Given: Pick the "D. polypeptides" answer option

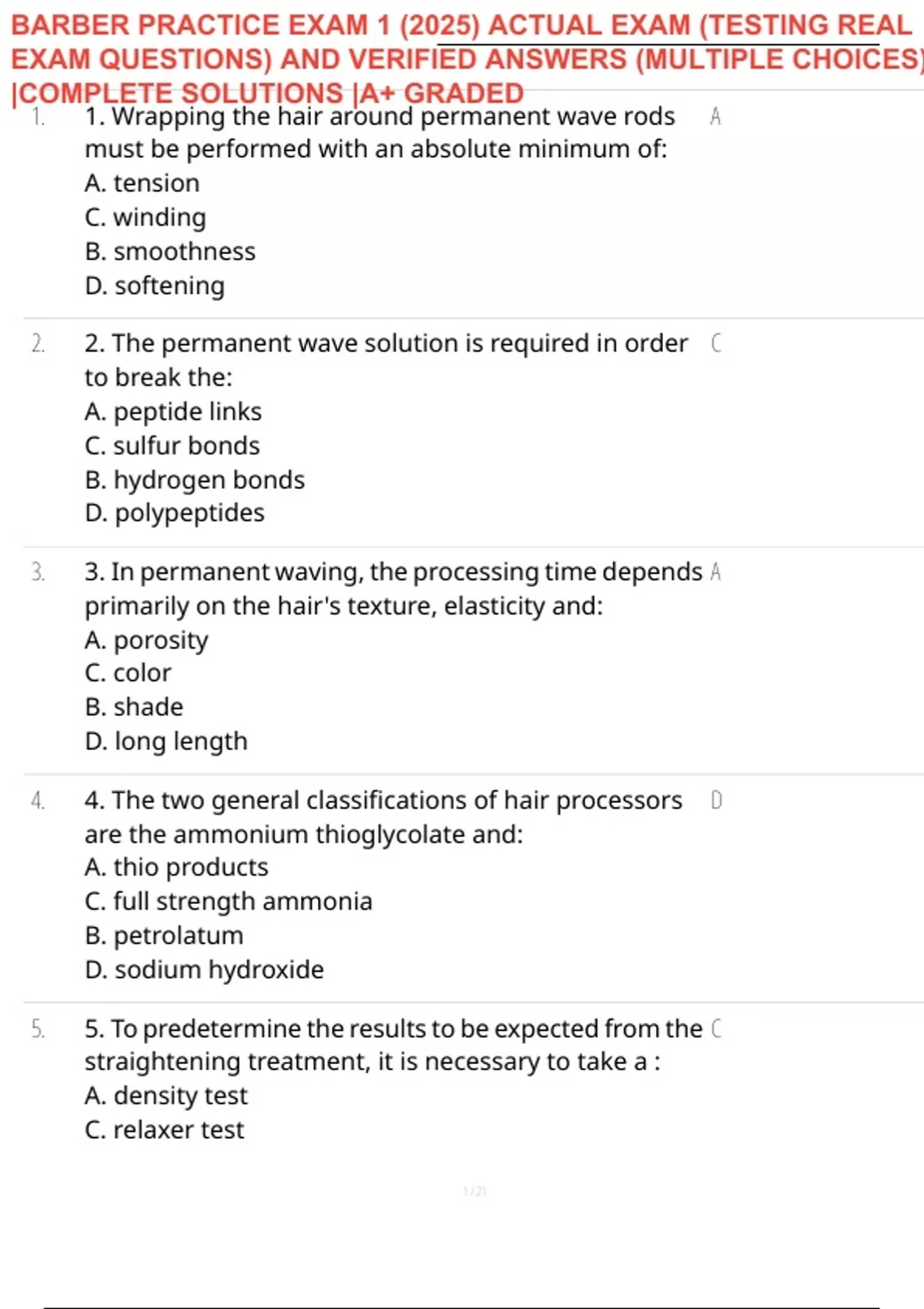Looking at the screenshot, I should (175, 513).
